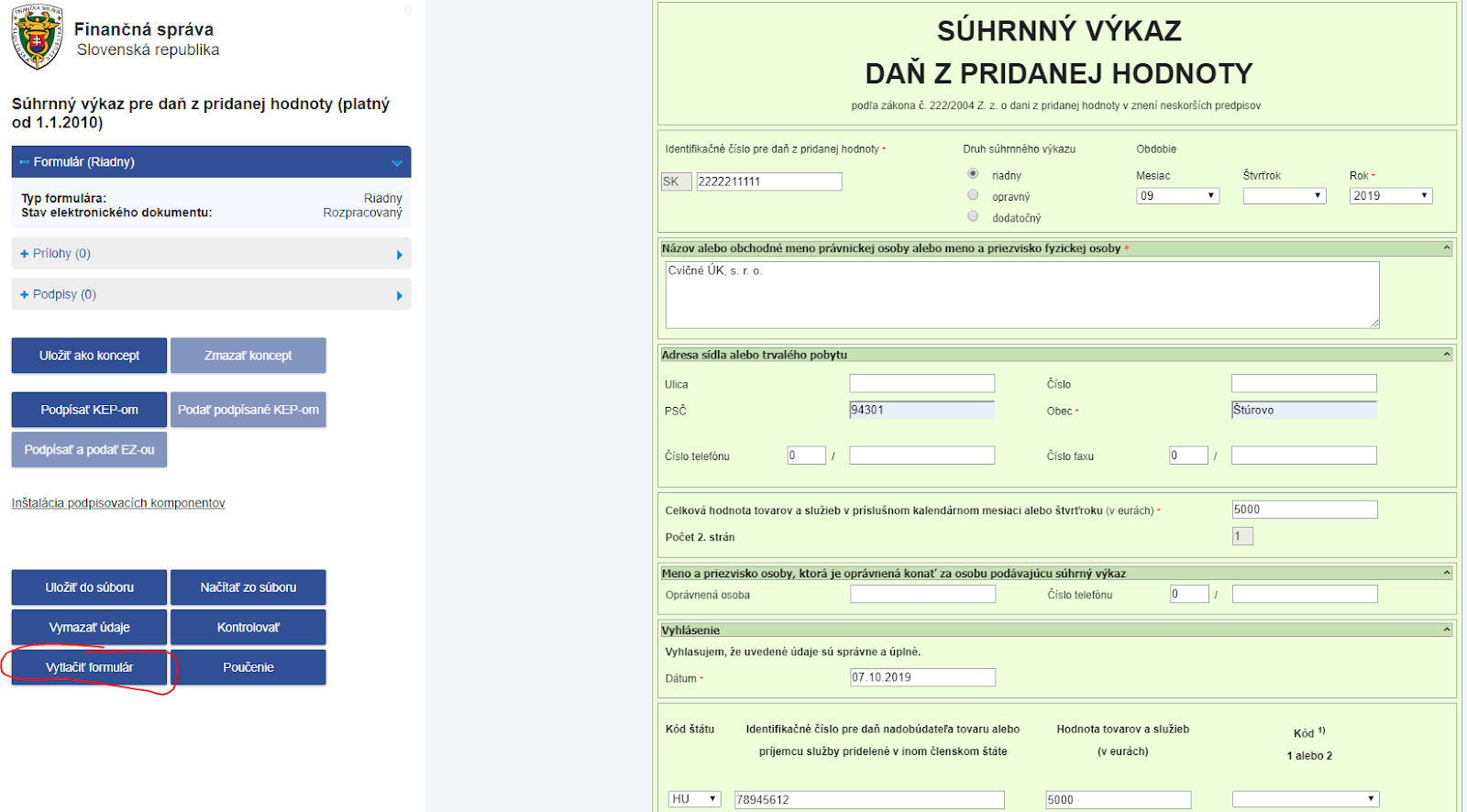Click Zmazať koncept button
The width and height of the screenshot is (1467, 812).
coord(248,356)
